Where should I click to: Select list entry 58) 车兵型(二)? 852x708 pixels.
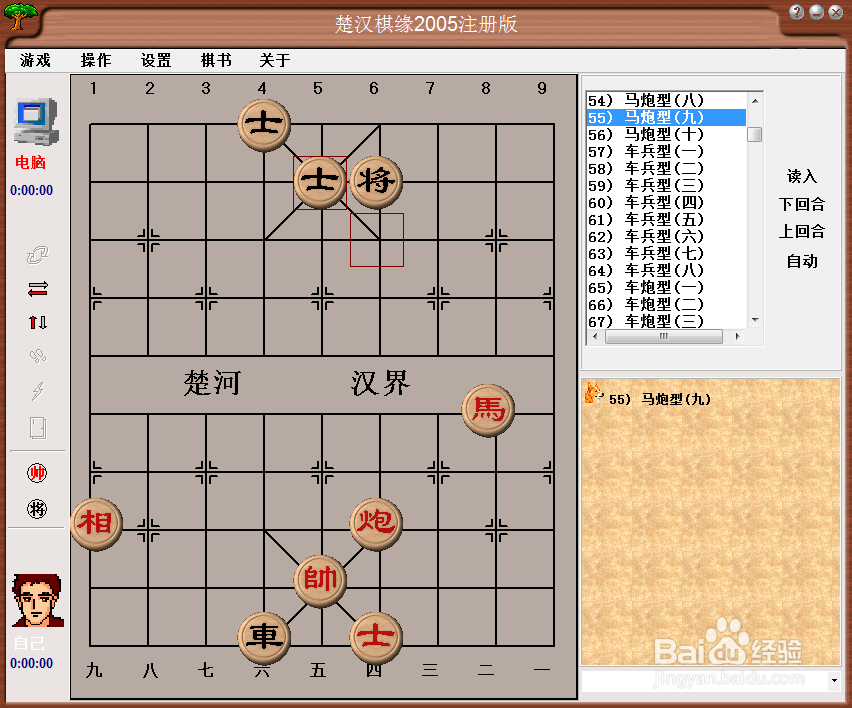(667, 168)
